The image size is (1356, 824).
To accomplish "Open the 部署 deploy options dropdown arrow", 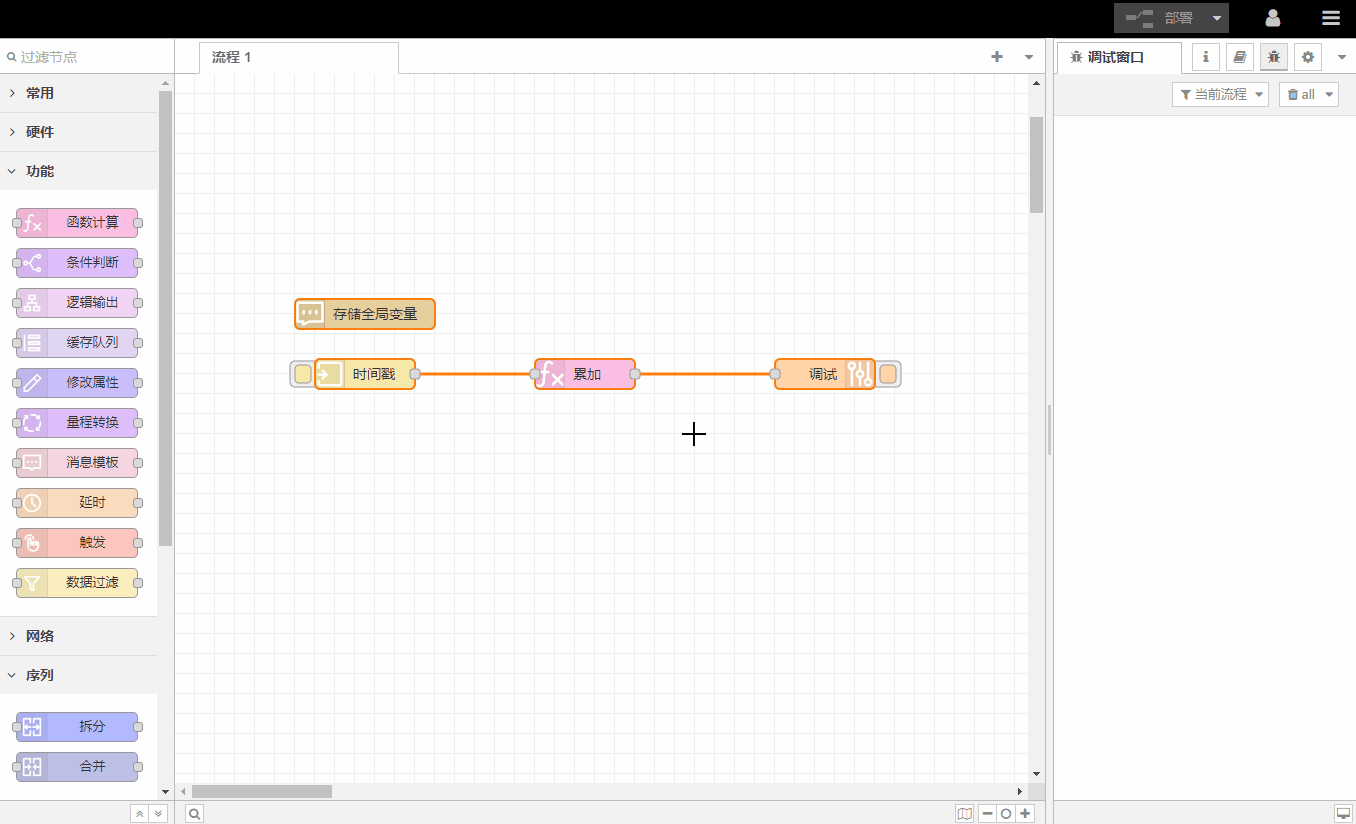I will tap(1217, 18).
